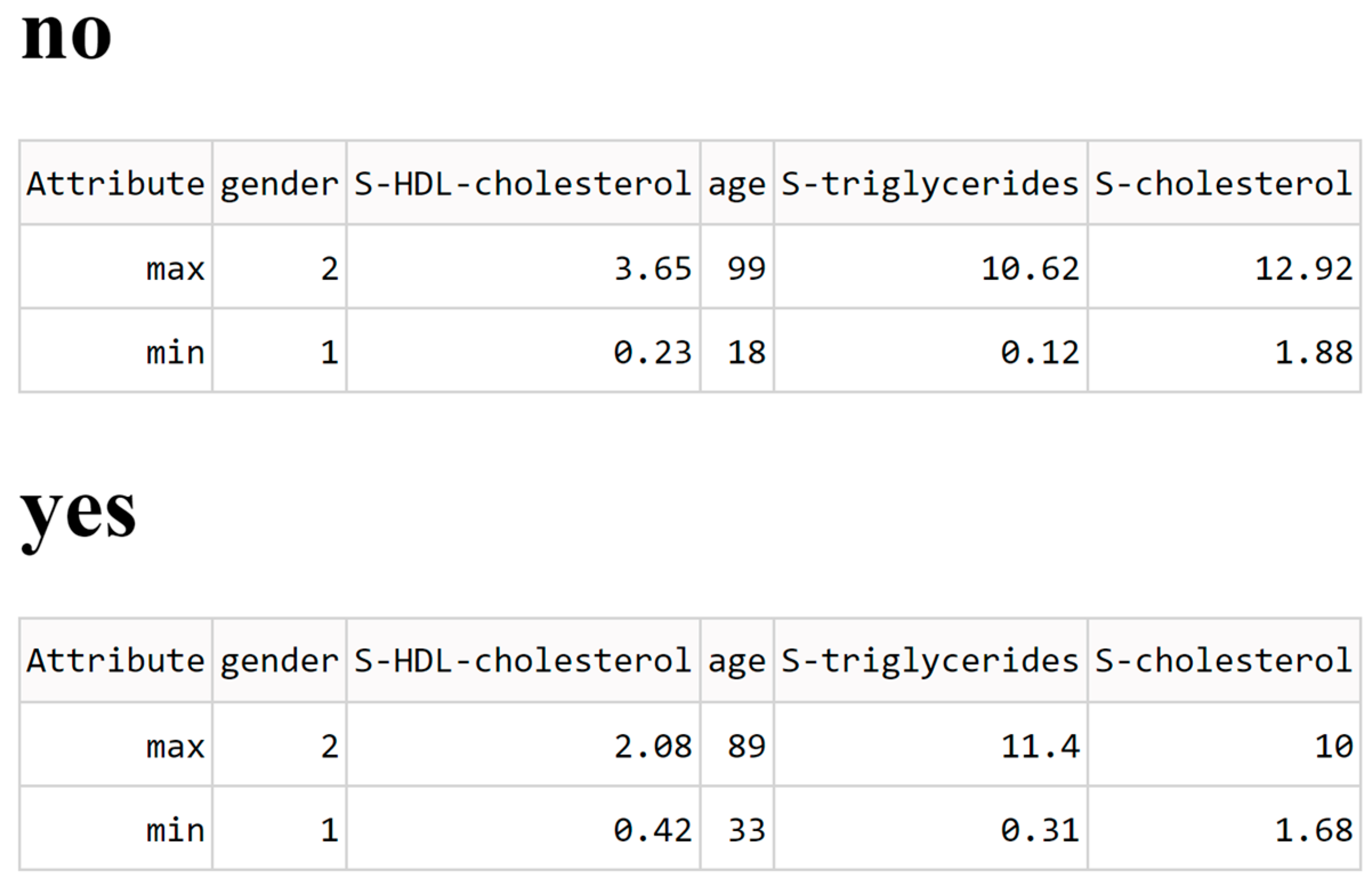This screenshot has width=1372, height=889.
Task: Click the 11.4 S-triglycerides max value
Action: 1040,746
